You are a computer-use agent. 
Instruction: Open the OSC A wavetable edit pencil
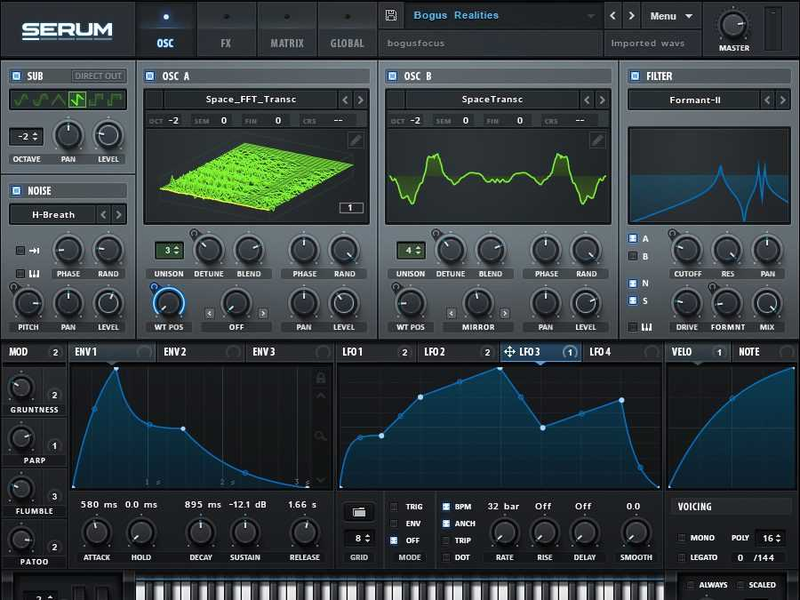pos(355,140)
